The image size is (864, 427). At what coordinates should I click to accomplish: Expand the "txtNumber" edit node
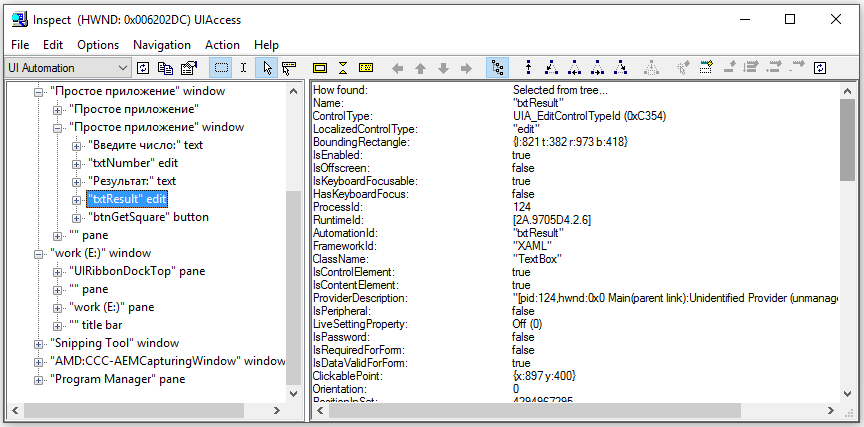(x=76, y=164)
